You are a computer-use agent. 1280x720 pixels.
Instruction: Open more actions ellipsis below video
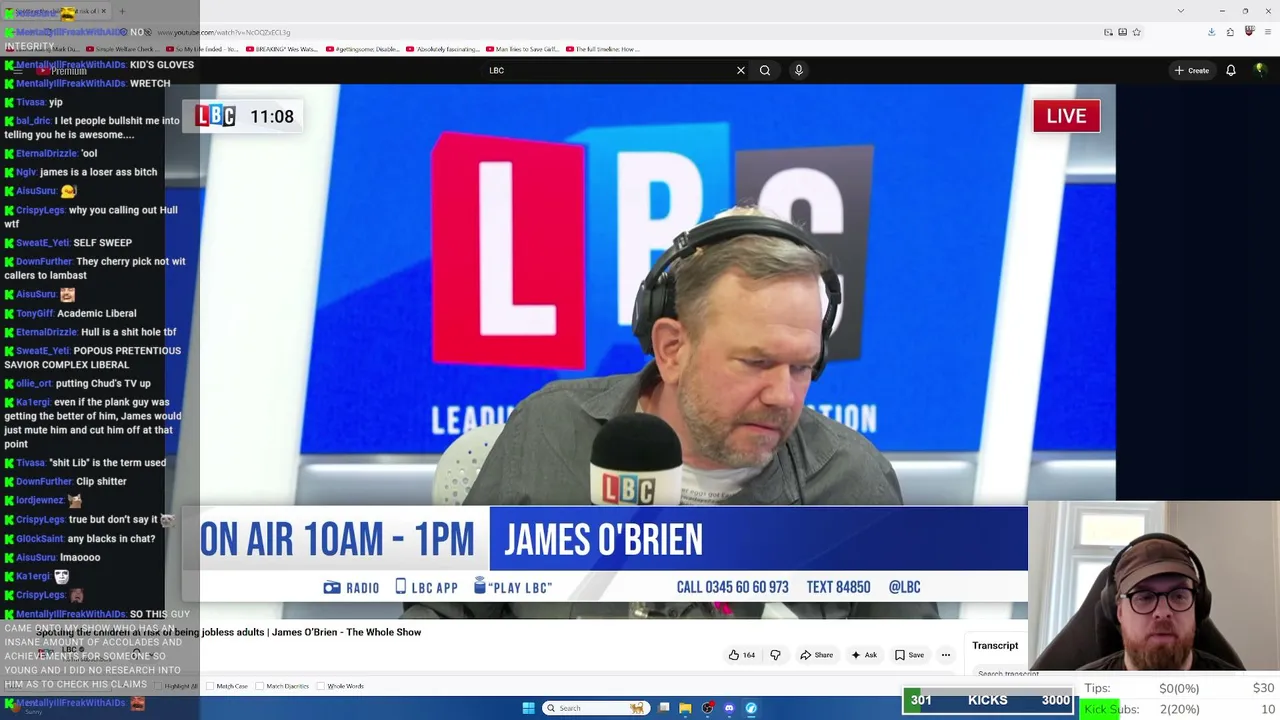pos(946,655)
